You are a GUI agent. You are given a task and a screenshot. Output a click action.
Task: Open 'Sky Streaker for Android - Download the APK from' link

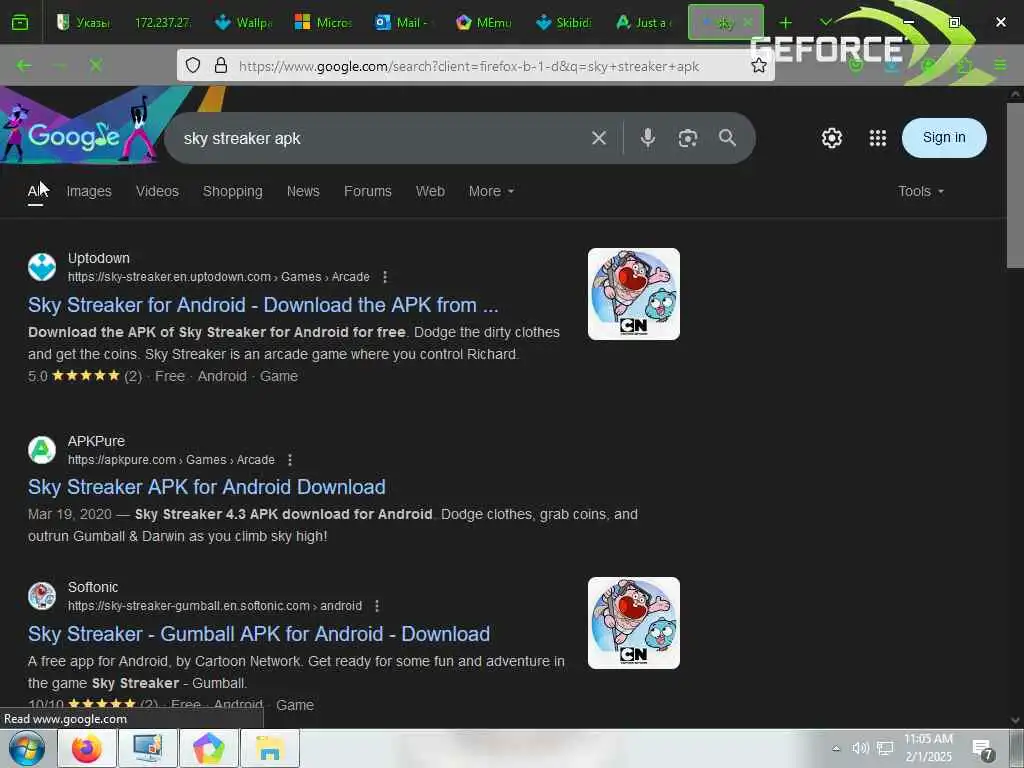263,305
